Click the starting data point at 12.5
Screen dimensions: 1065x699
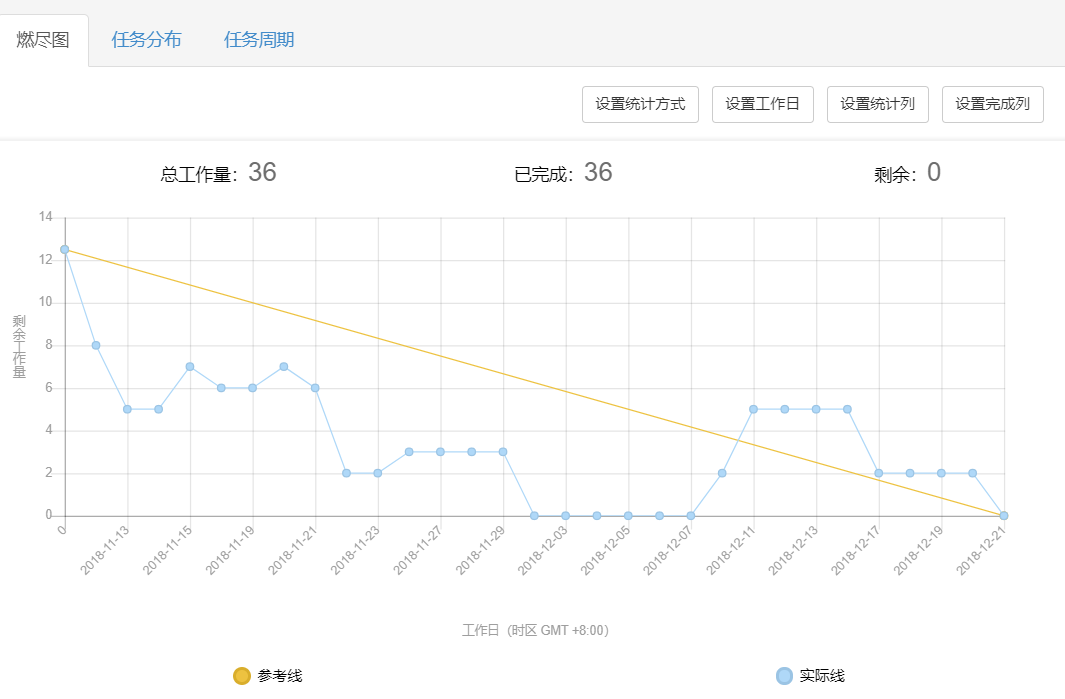point(64,249)
